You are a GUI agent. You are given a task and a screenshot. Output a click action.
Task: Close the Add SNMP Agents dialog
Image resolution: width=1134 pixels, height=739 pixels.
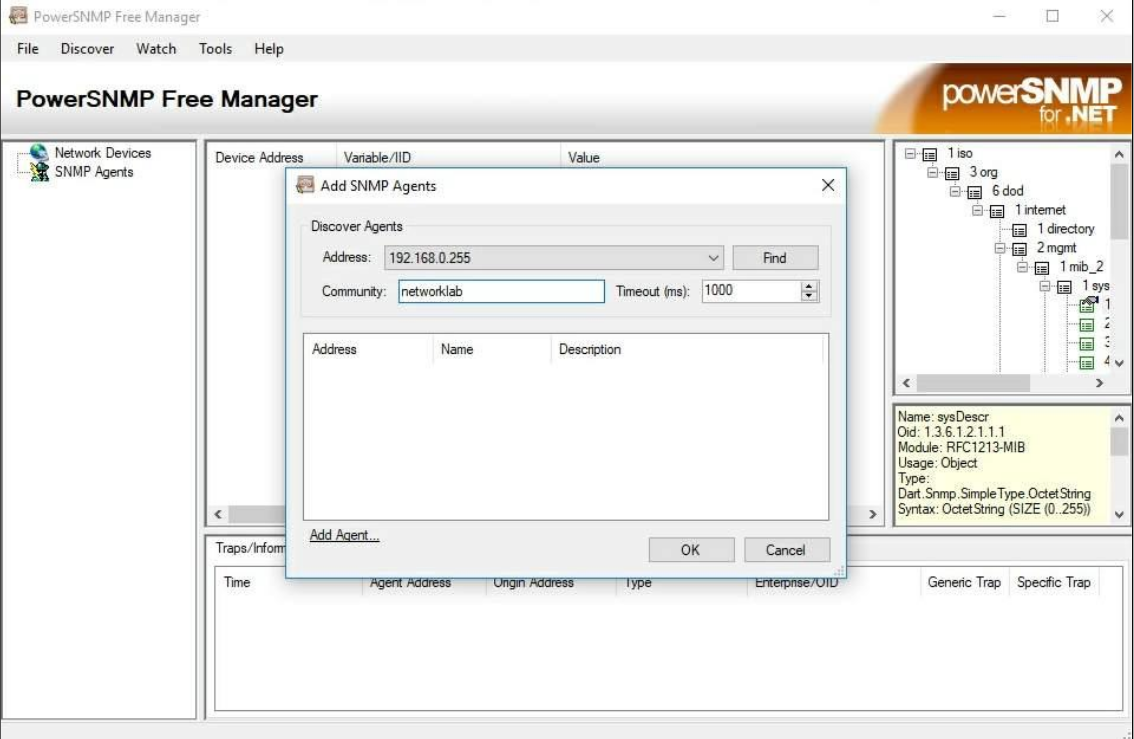(x=828, y=185)
